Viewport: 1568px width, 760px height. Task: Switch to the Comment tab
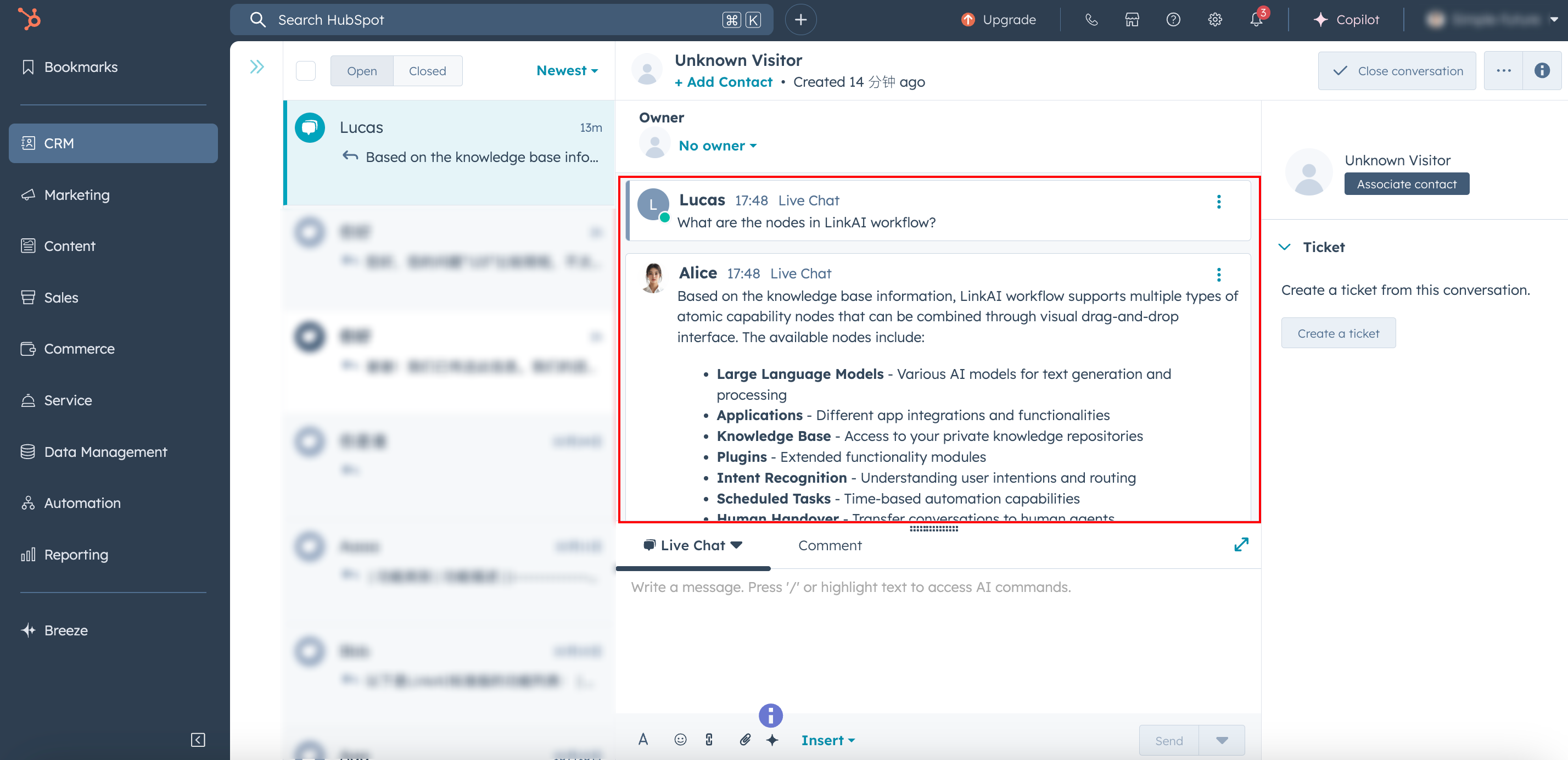830,545
